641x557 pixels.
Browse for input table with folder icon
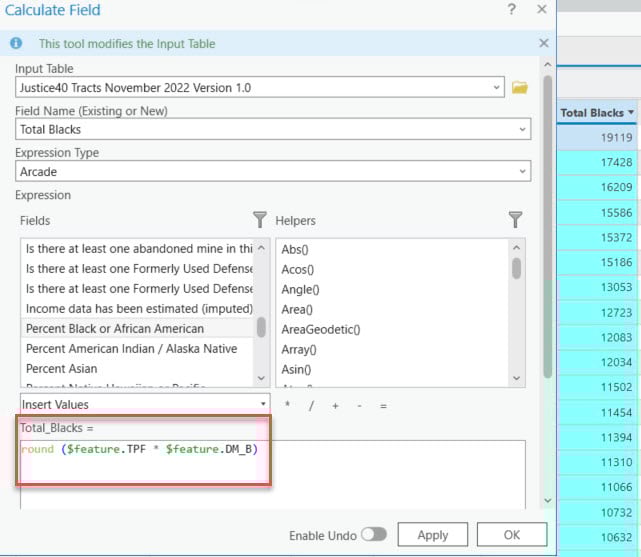coord(520,87)
